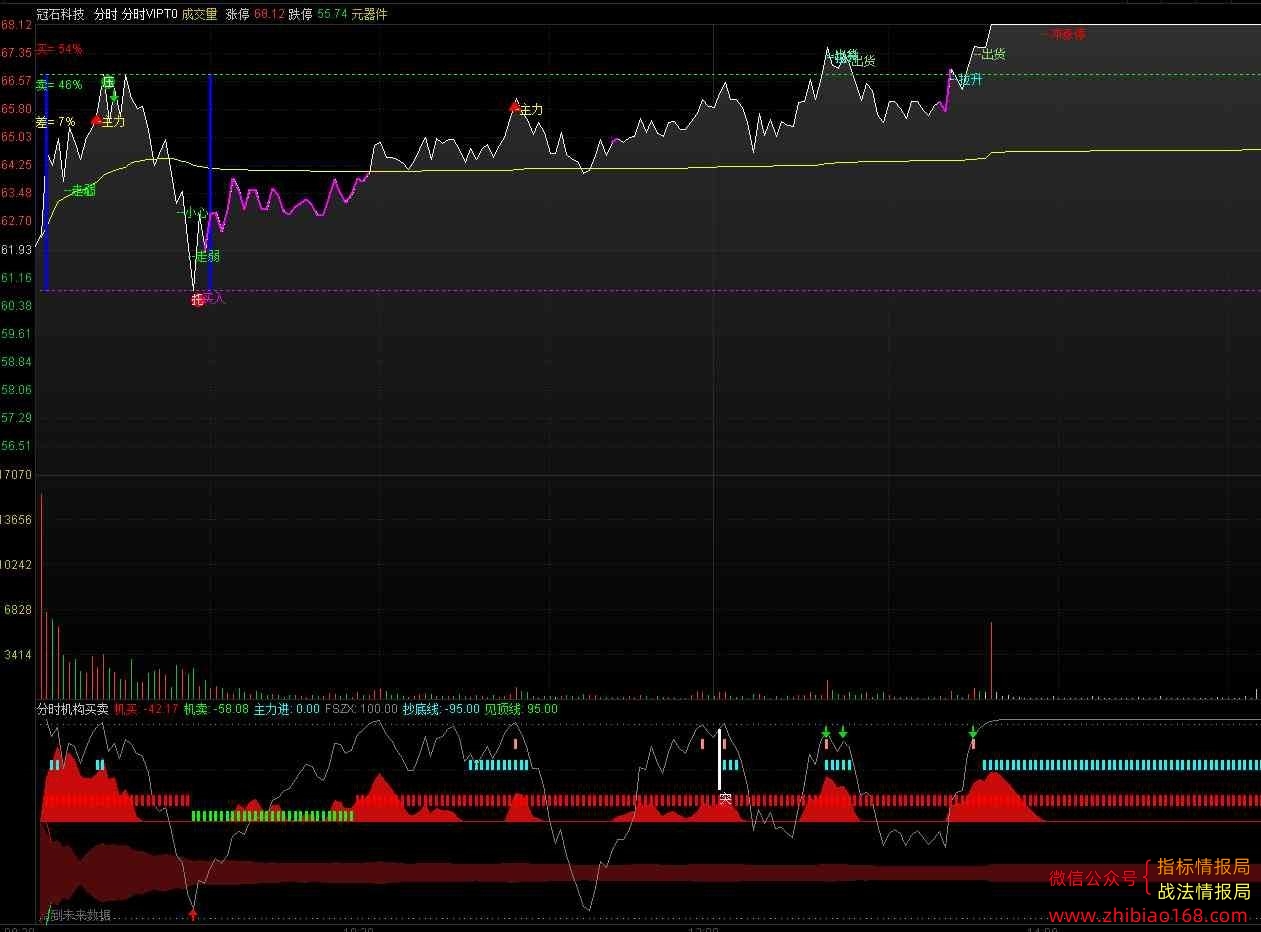The image size is (1261, 932).
Task: Click the 走弱 label below the 小心 label
Action: click(x=208, y=256)
